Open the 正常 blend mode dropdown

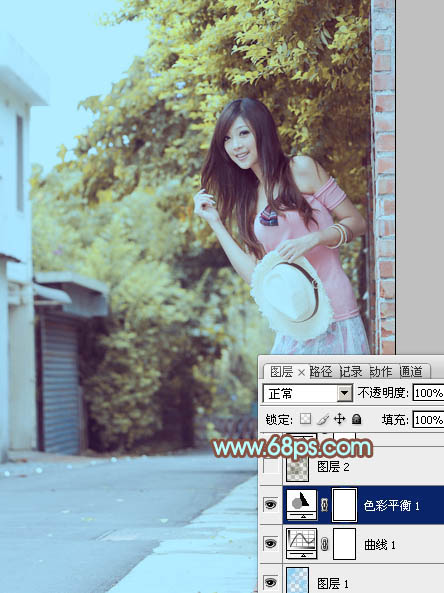pyautogui.click(x=308, y=394)
